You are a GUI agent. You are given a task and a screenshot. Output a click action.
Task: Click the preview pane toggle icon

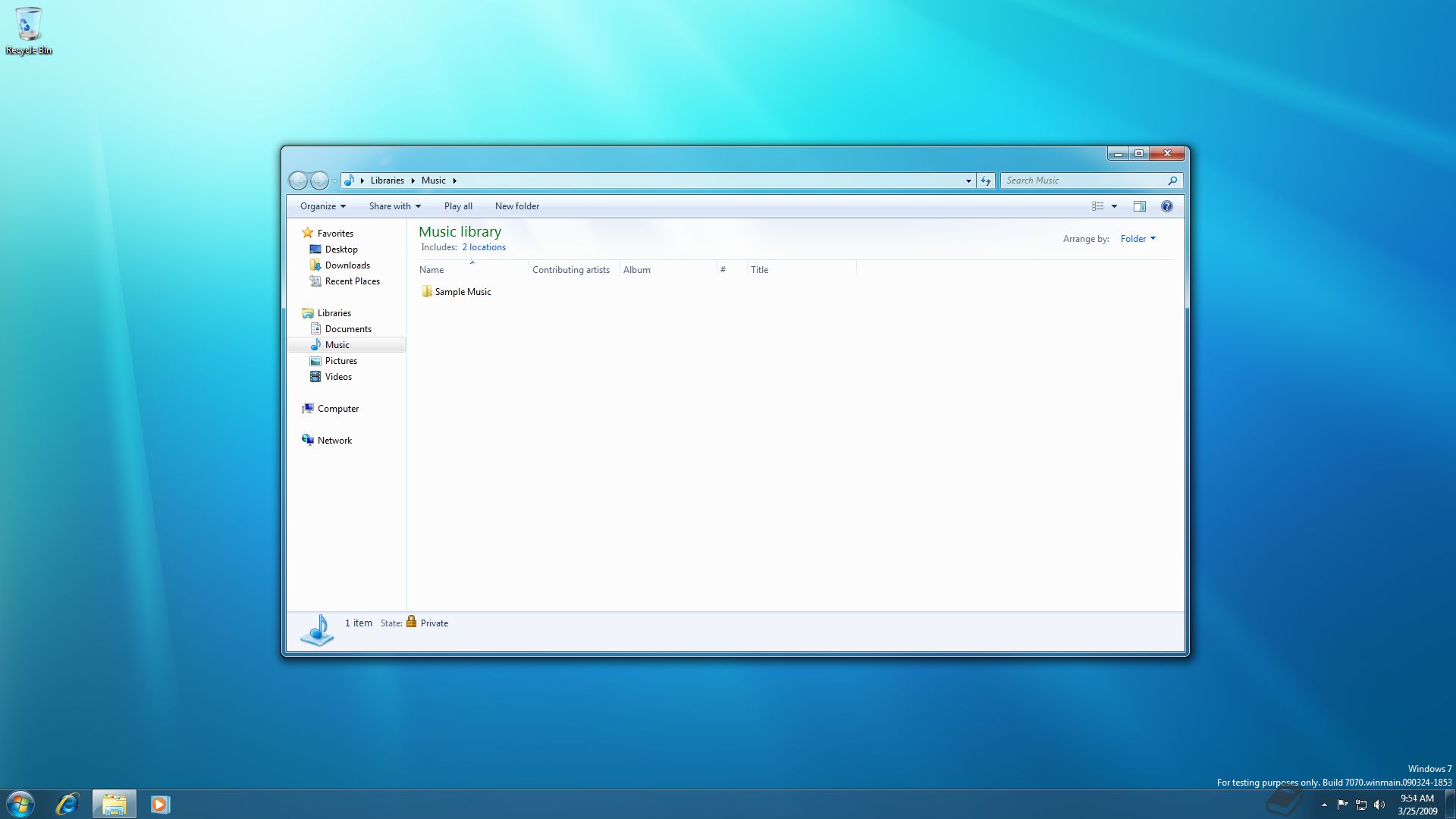coord(1139,206)
